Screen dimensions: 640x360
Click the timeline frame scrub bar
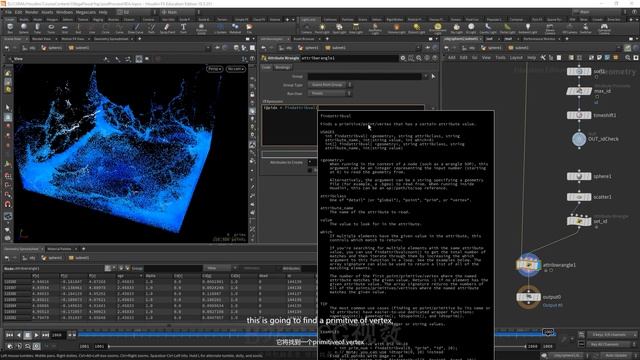[316, 334]
